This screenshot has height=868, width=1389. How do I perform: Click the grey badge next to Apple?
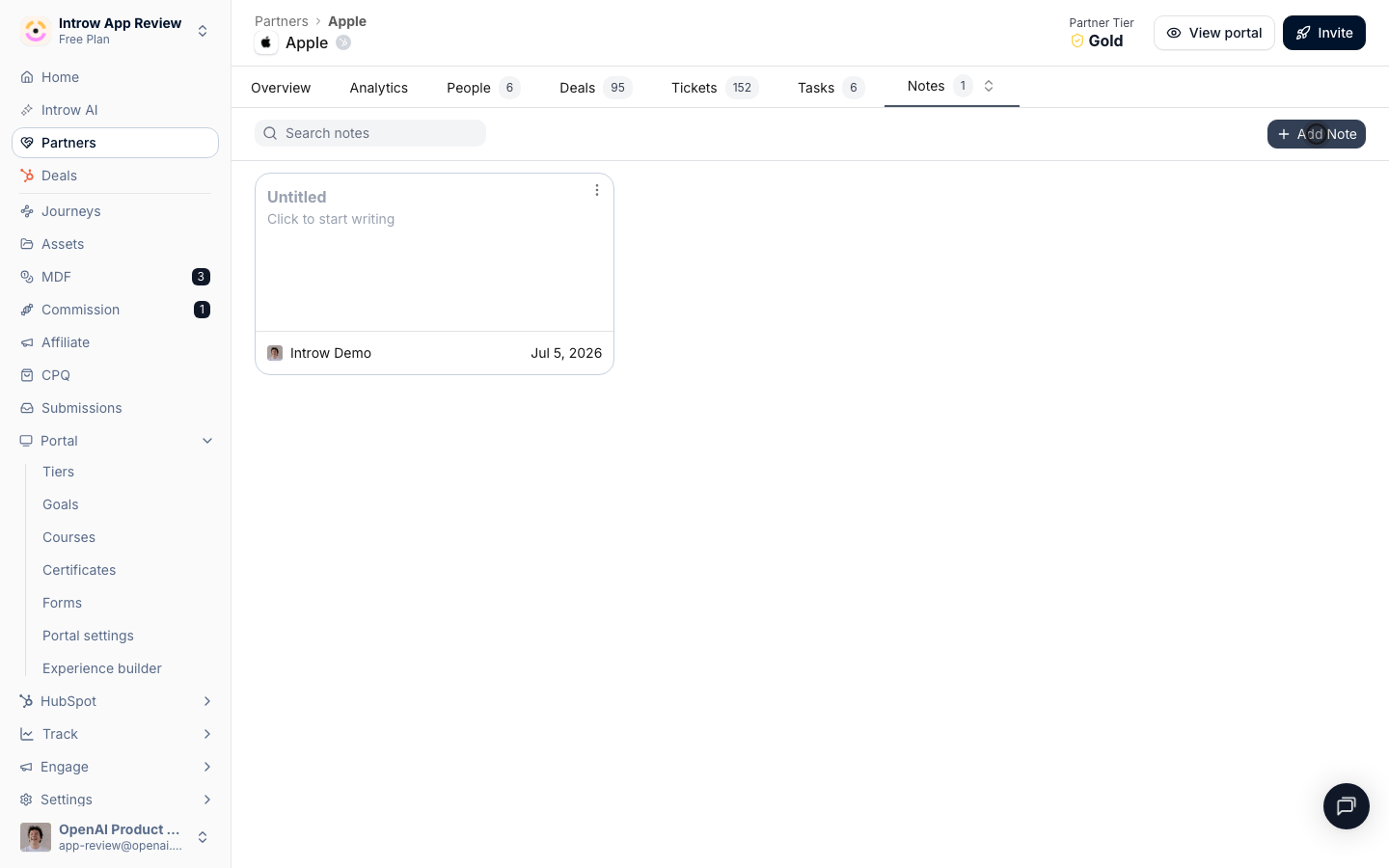pyautogui.click(x=343, y=42)
